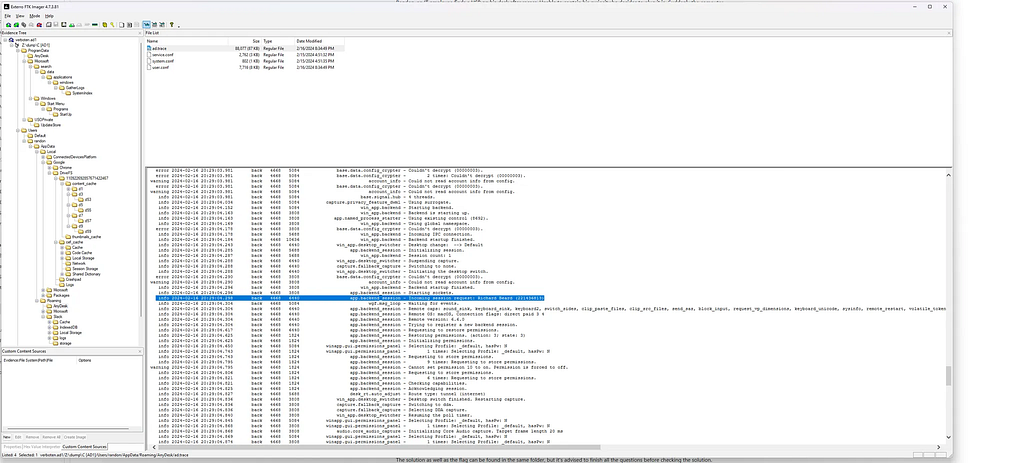Collapse the Users folder in tree
This screenshot has height=463, width=1024.
[x=18, y=131]
